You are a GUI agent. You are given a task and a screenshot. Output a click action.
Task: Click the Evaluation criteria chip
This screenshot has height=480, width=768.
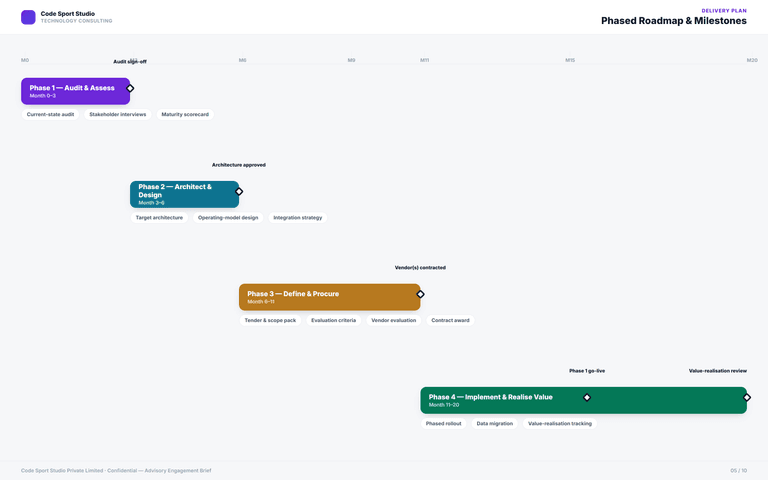click(334, 320)
